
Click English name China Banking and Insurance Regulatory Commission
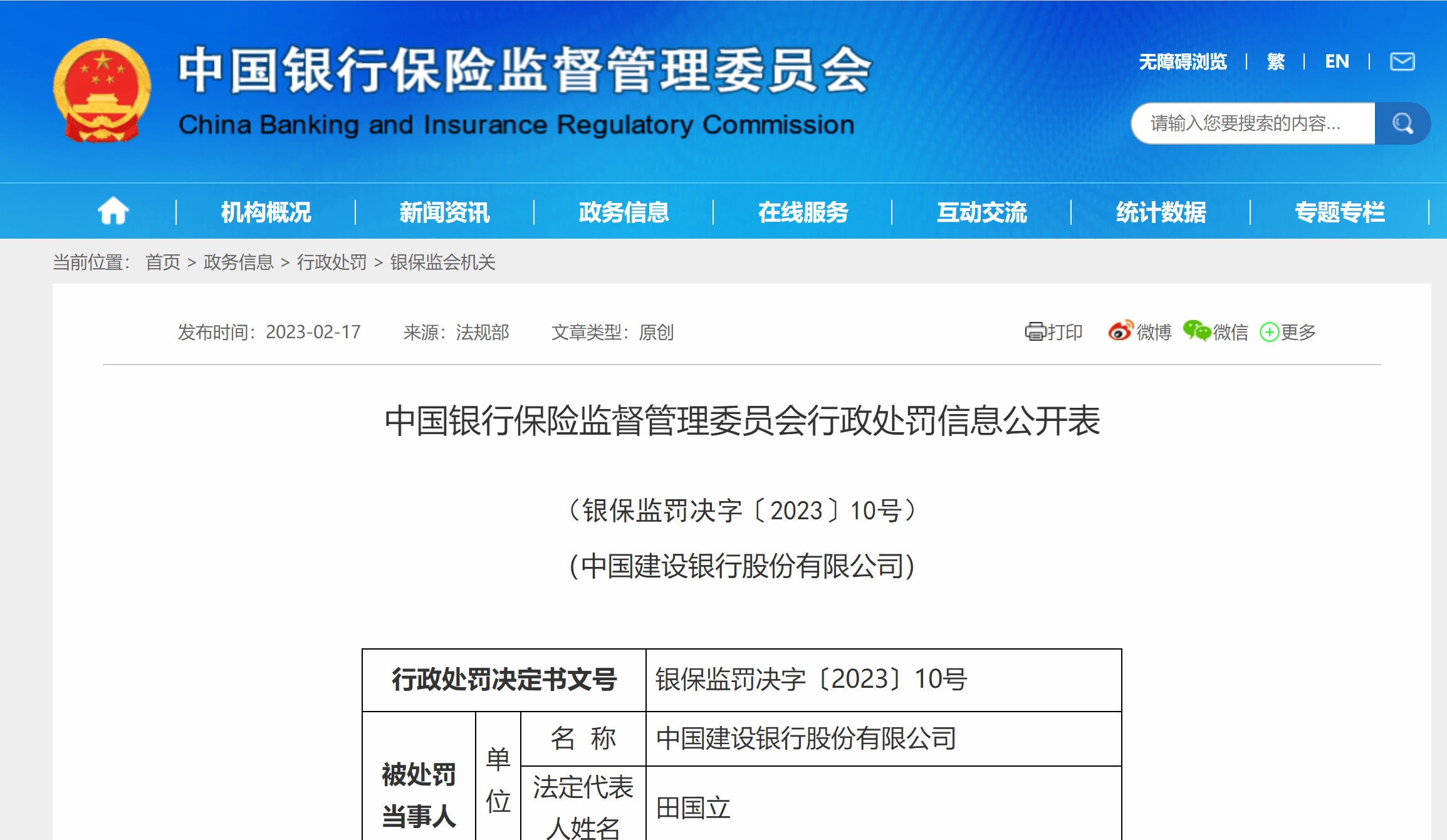516,125
